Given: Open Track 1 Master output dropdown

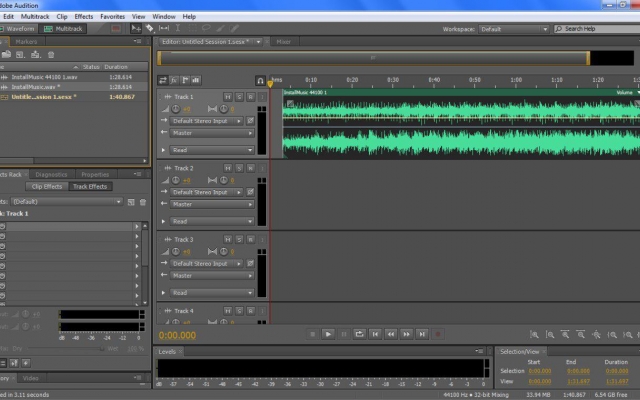Looking at the screenshot, I should pyautogui.click(x=212, y=133).
